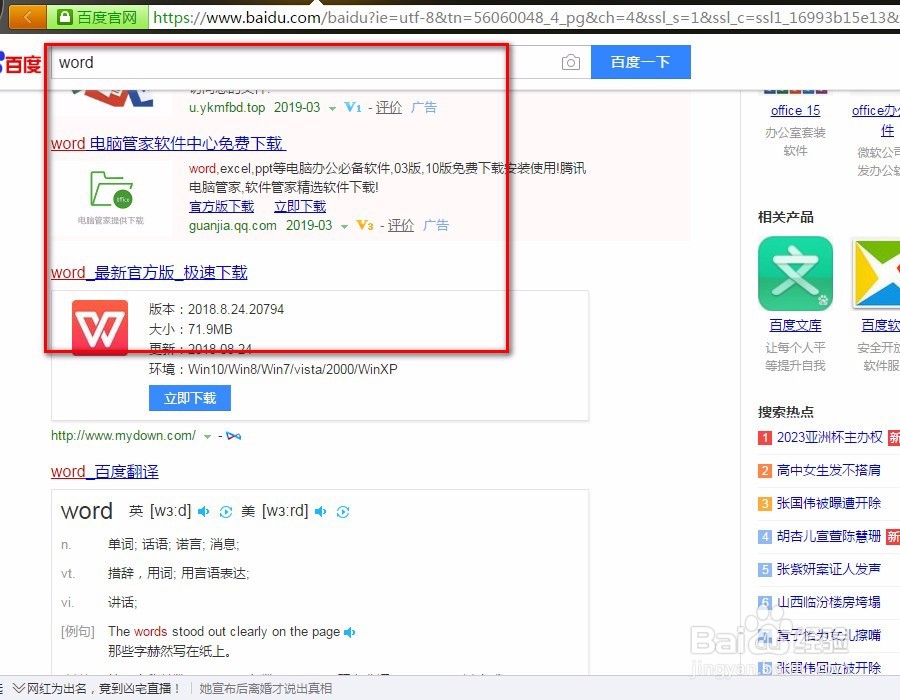Open hot search 张国伟被曝遭开除
Viewport: 900px width, 700px height.
(x=829, y=503)
